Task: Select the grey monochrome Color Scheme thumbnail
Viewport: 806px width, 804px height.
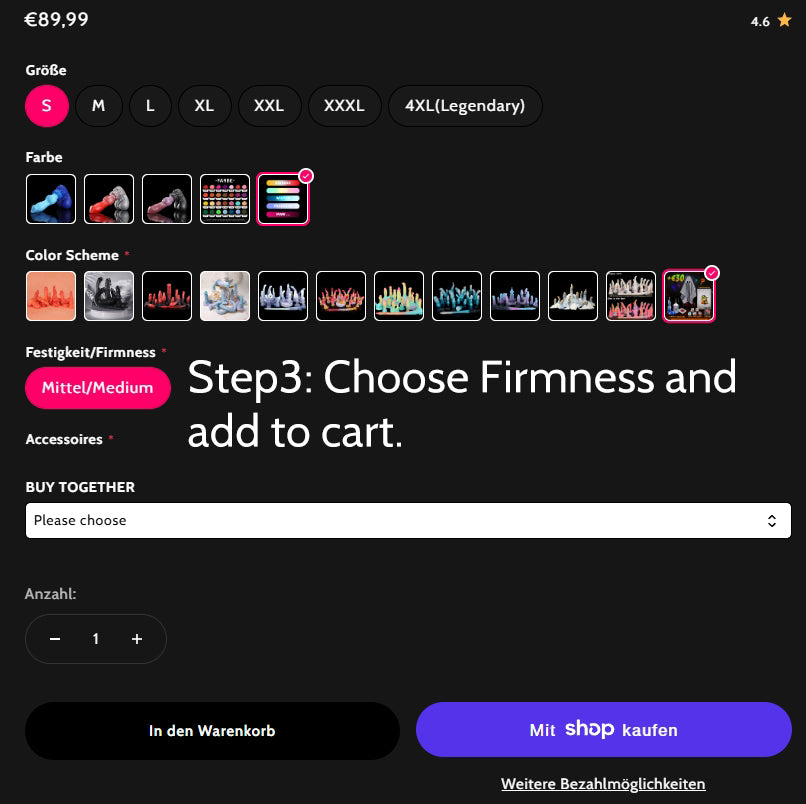Action: pyautogui.click(x=109, y=296)
